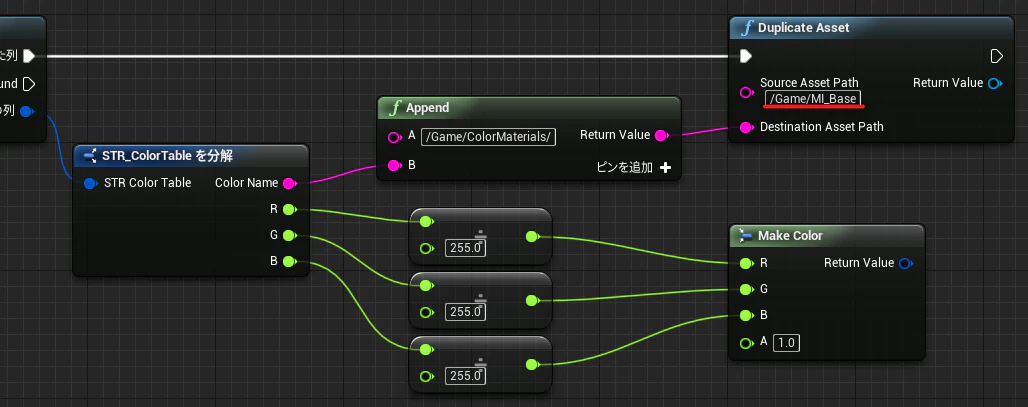Click break node's G output pin

[290, 235]
